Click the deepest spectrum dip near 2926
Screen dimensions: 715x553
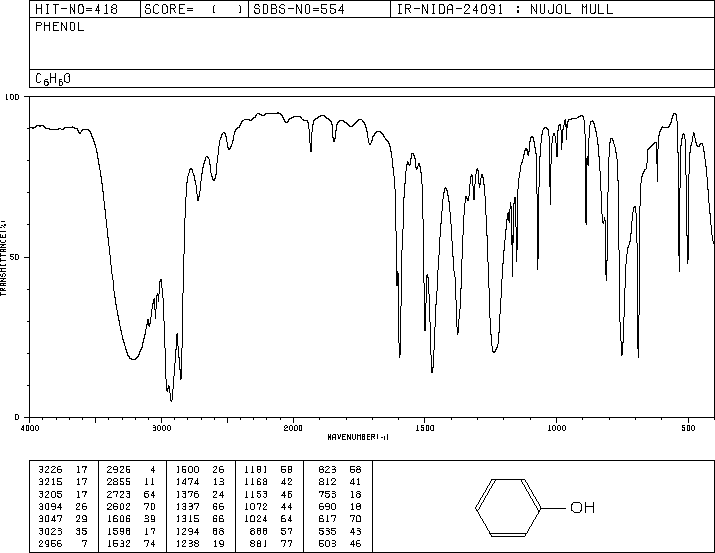click(x=171, y=399)
